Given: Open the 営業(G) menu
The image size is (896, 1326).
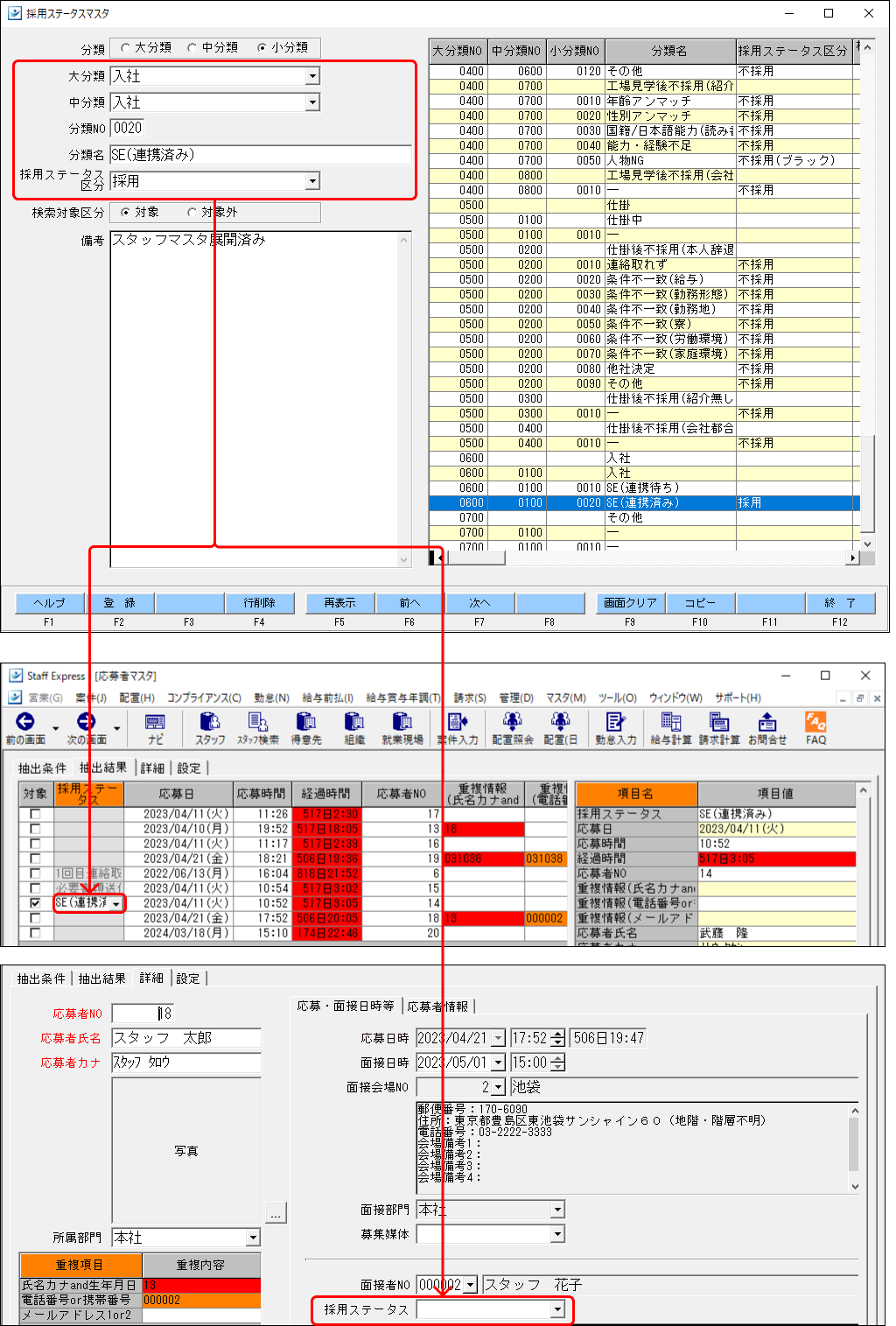Looking at the screenshot, I should (45, 698).
